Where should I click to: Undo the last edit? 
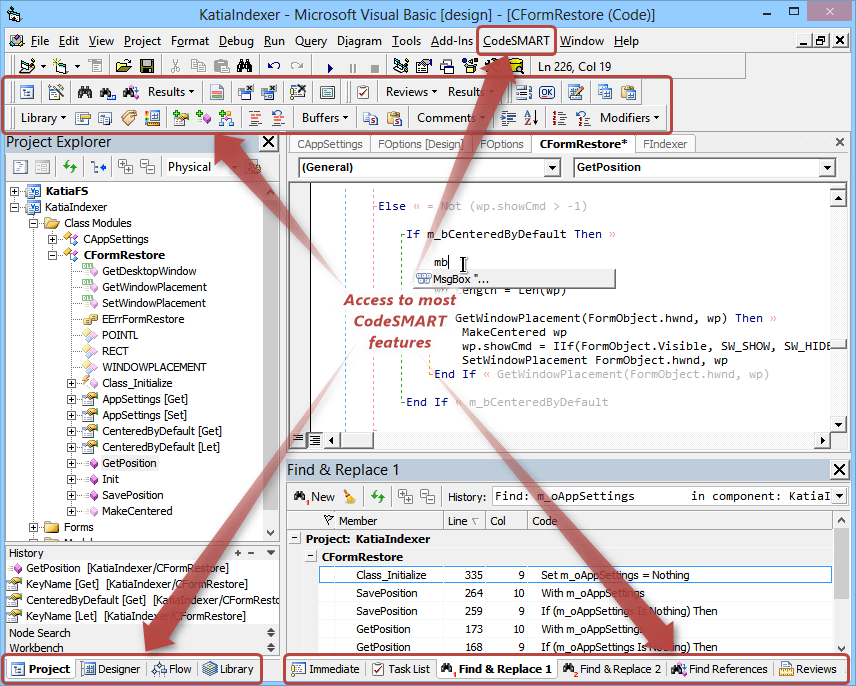coord(272,66)
